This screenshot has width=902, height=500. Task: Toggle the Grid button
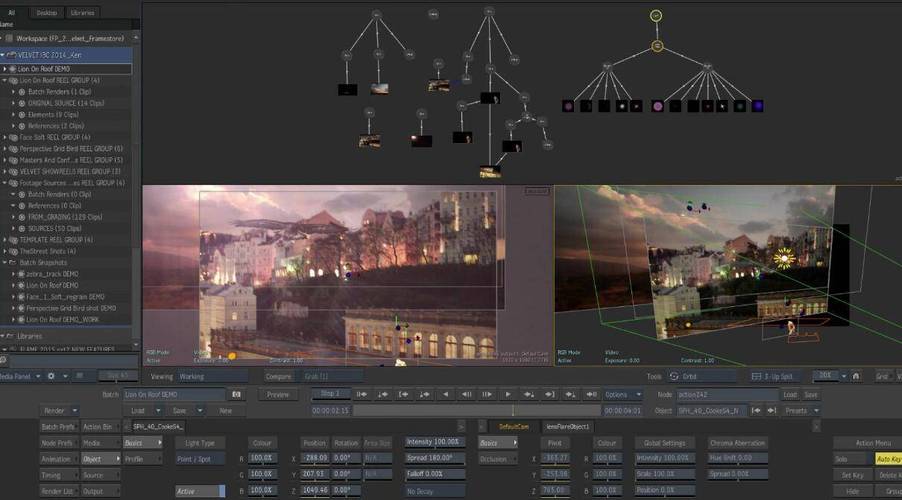tap(882, 376)
